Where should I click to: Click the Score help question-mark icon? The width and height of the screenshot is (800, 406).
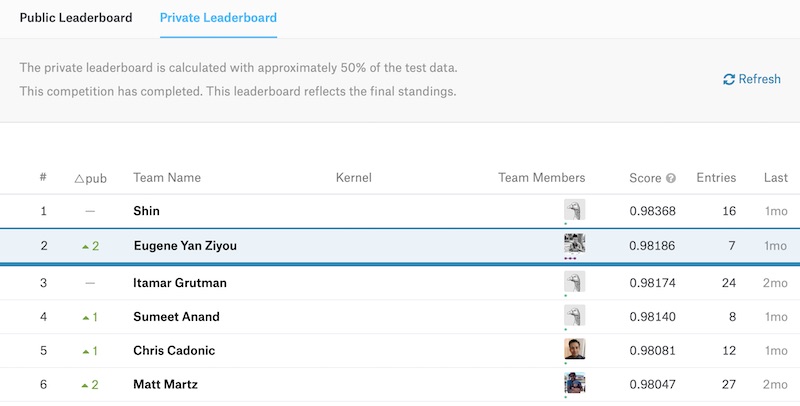[x=671, y=179]
